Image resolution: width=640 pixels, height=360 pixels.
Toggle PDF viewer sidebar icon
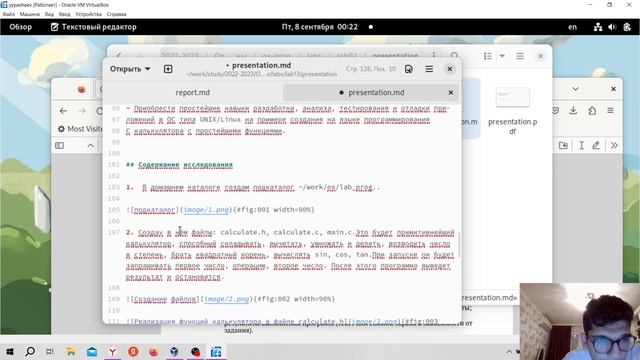tap(60, 145)
